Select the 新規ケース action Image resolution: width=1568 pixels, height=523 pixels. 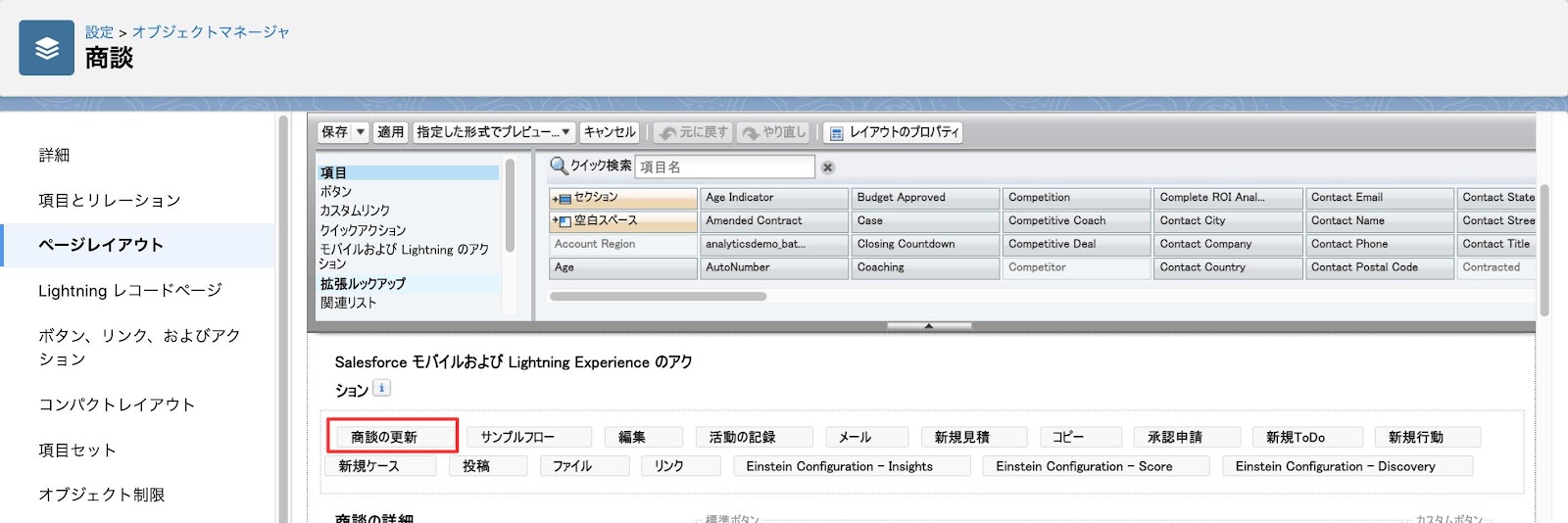(x=380, y=466)
